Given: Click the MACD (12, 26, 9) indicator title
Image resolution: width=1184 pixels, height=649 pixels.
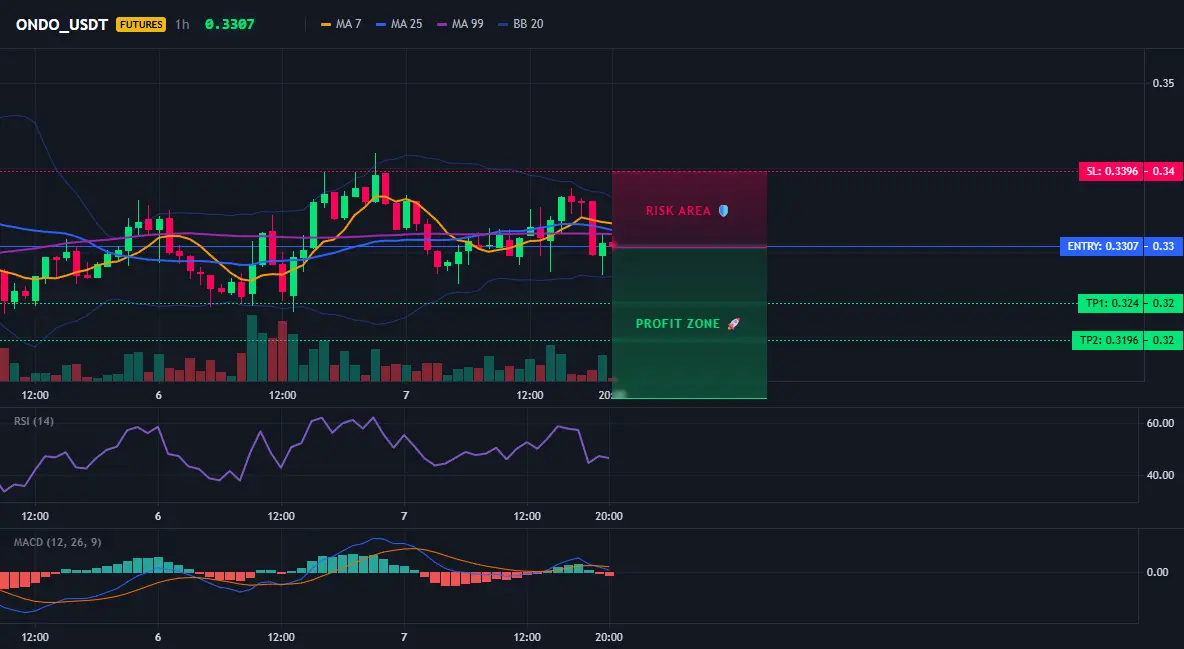Looking at the screenshot, I should [x=57, y=542].
